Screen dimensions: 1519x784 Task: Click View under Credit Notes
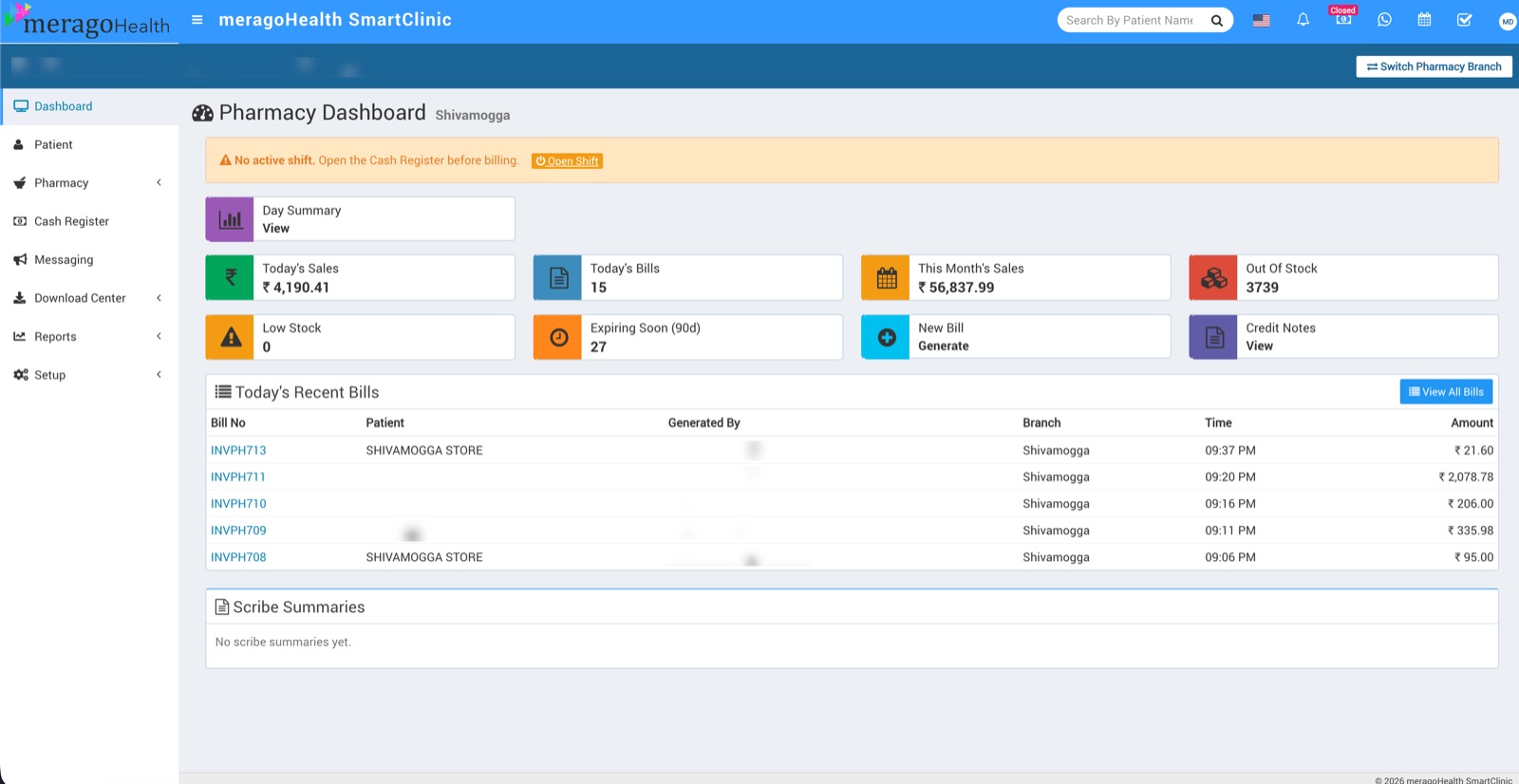tap(1259, 346)
